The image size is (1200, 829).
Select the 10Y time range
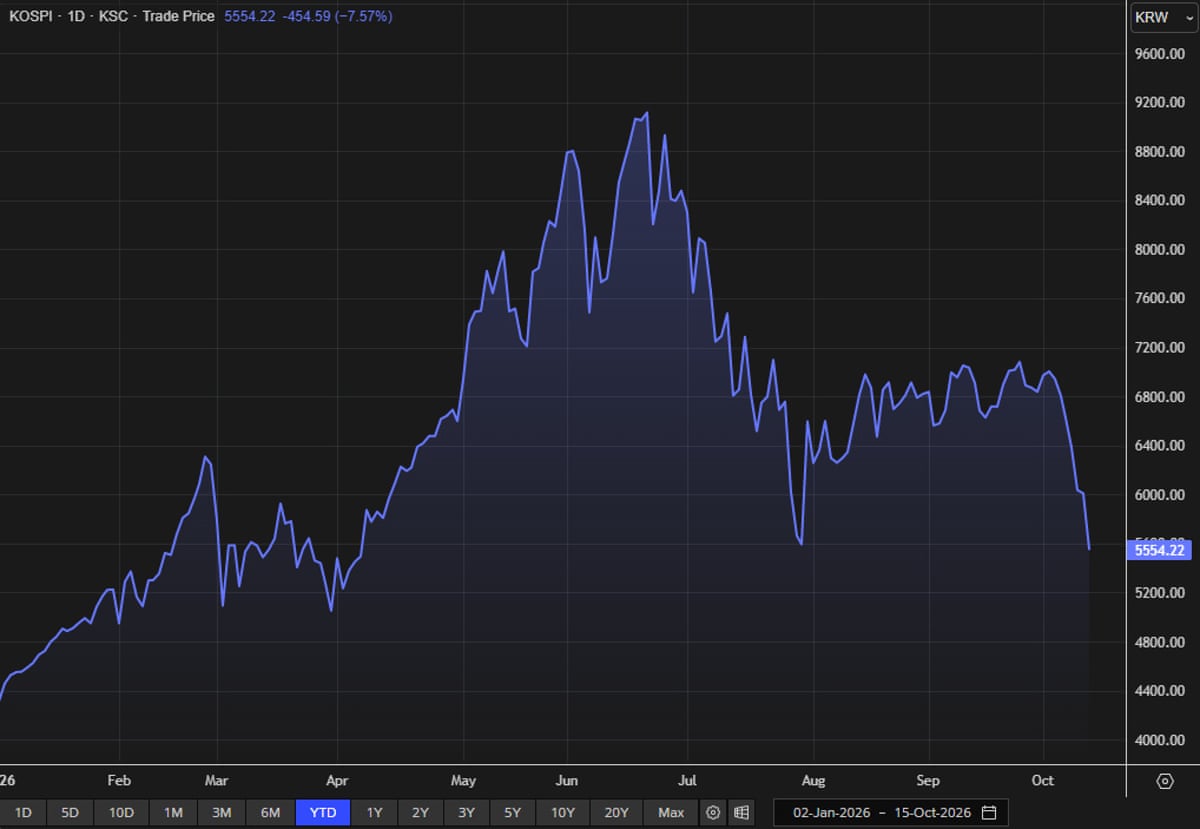[x=563, y=812]
